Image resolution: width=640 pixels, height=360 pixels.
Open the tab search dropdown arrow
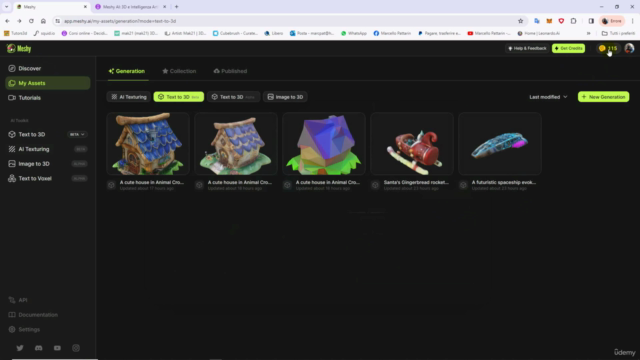(x=7, y=7)
